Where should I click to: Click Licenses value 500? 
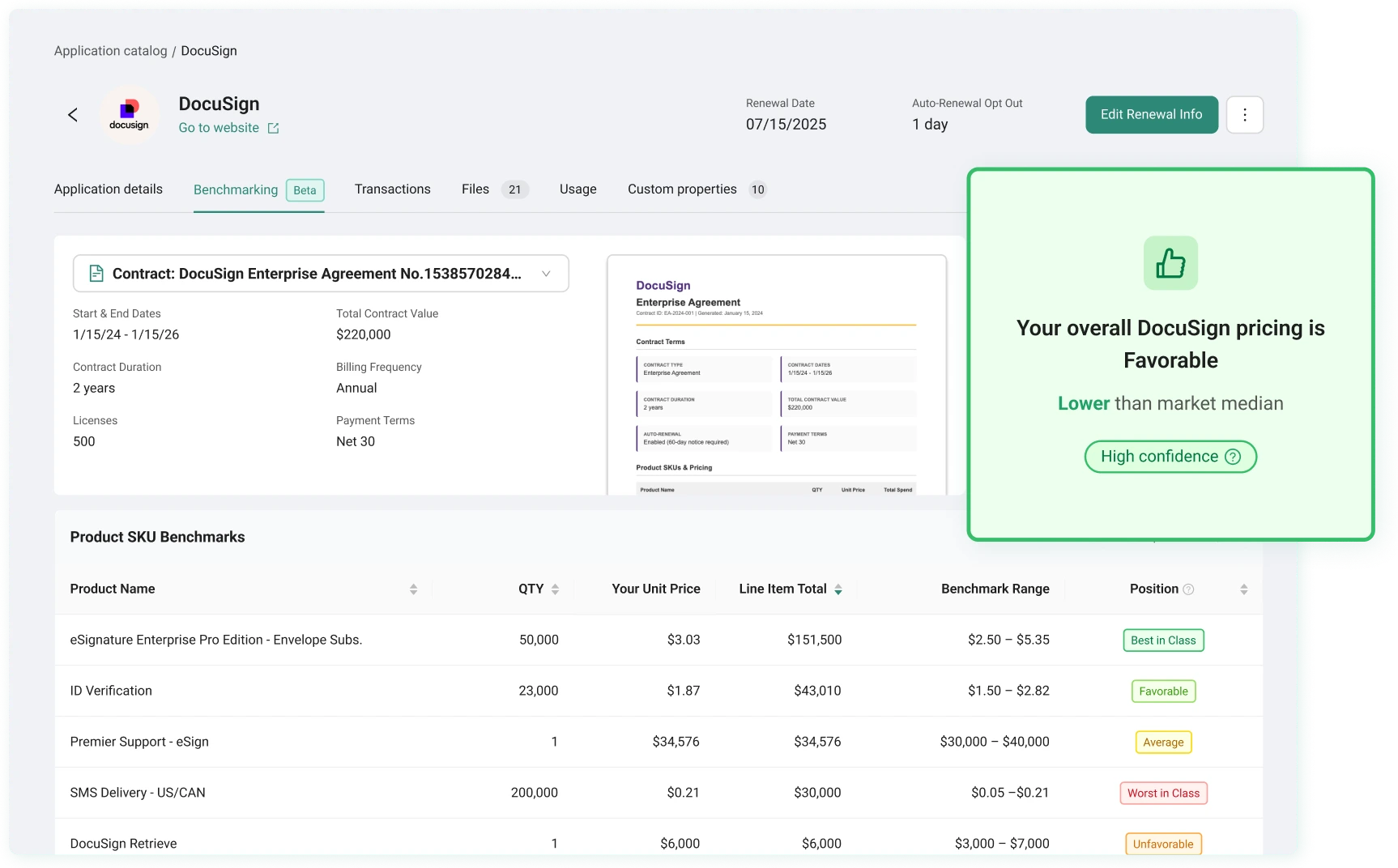pyautogui.click(x=84, y=441)
